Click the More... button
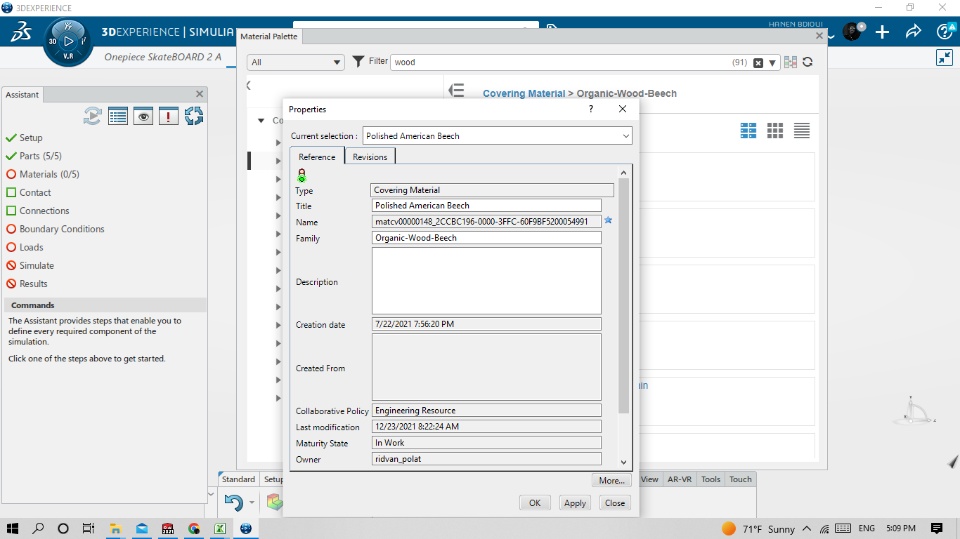 coord(611,481)
